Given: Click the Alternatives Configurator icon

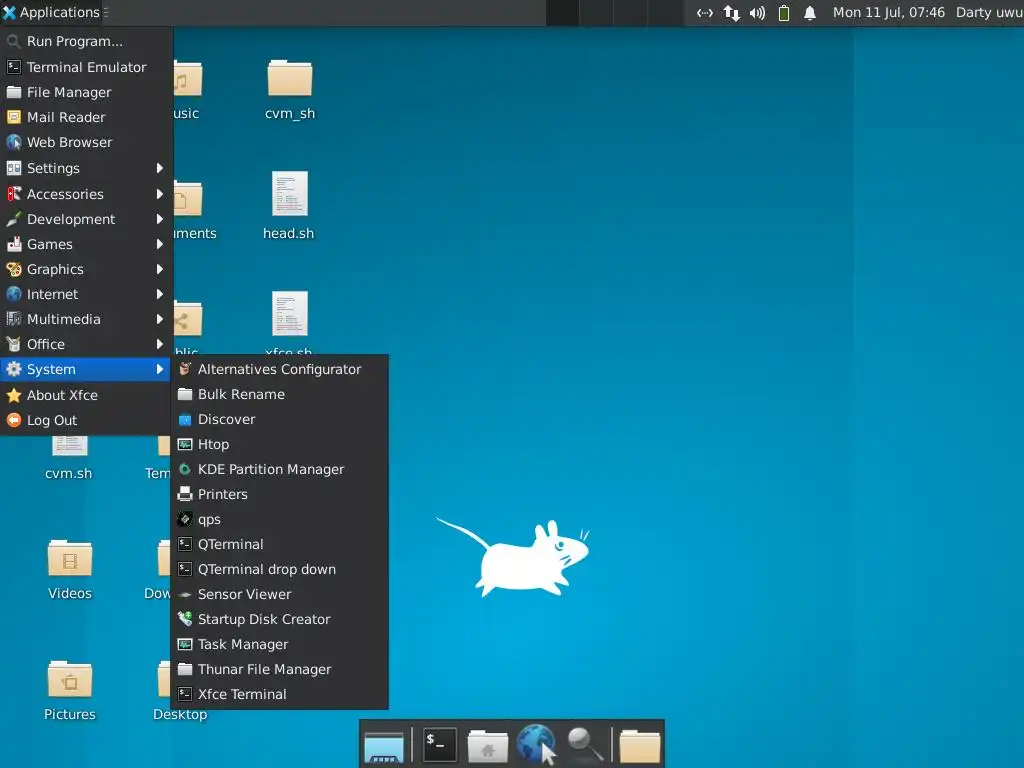Looking at the screenshot, I should [185, 369].
